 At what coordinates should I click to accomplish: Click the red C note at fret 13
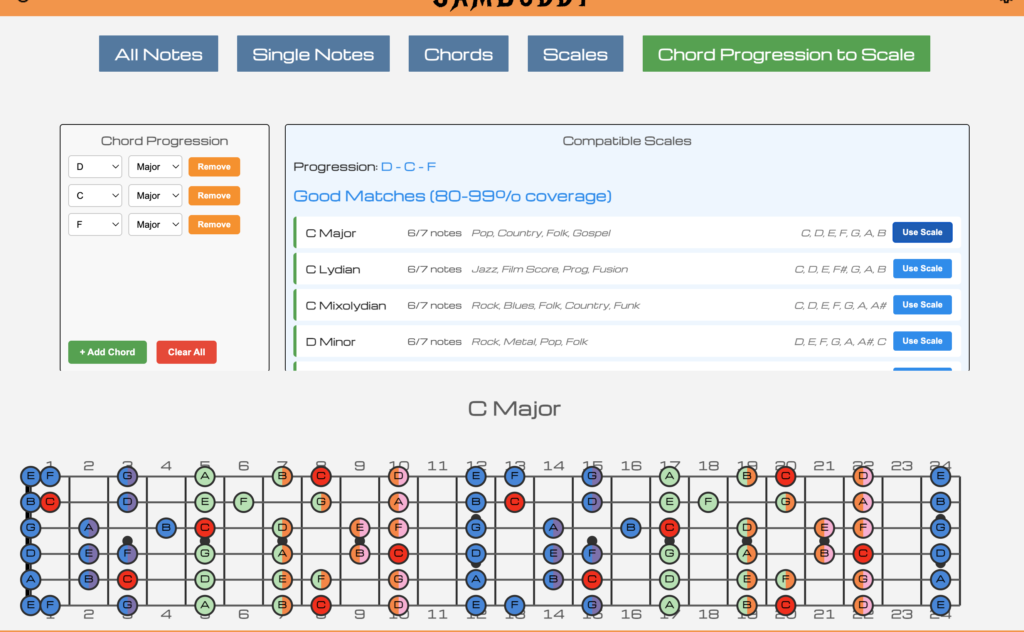515,502
